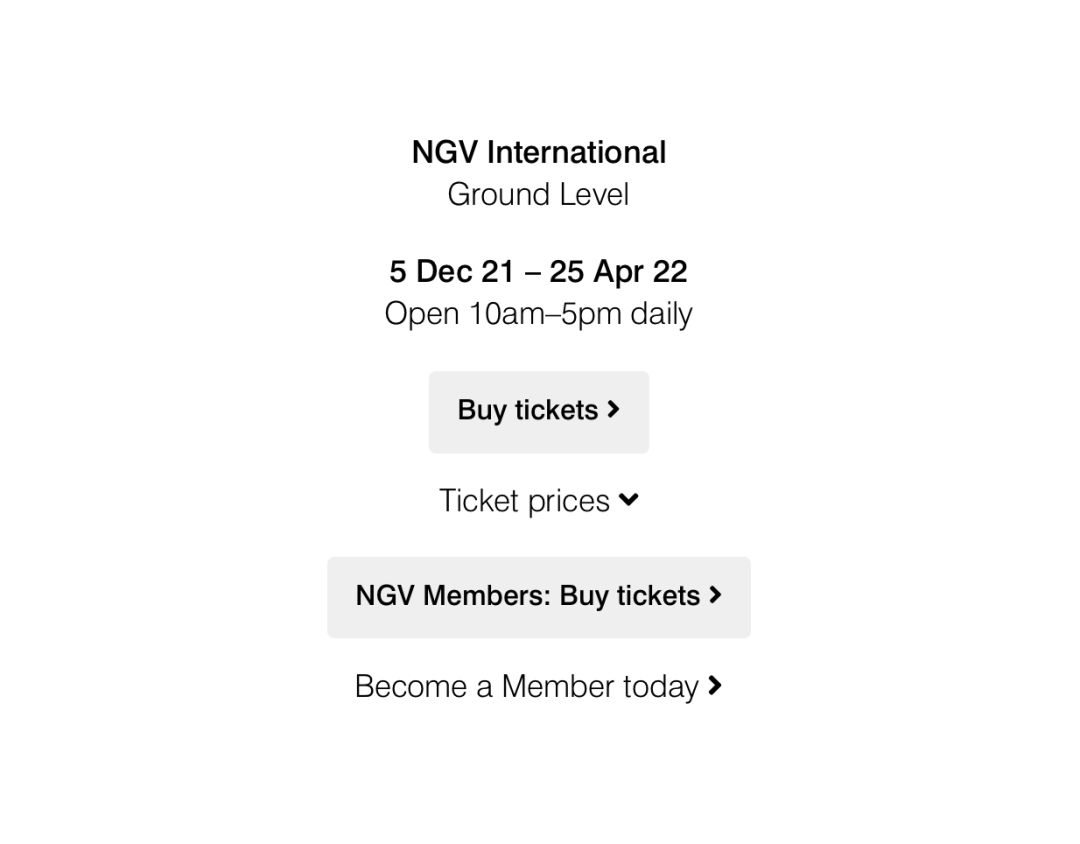The width and height of the screenshot is (1080, 844).
Task: Click the word 'International' in the heading
Action: pos(577,152)
